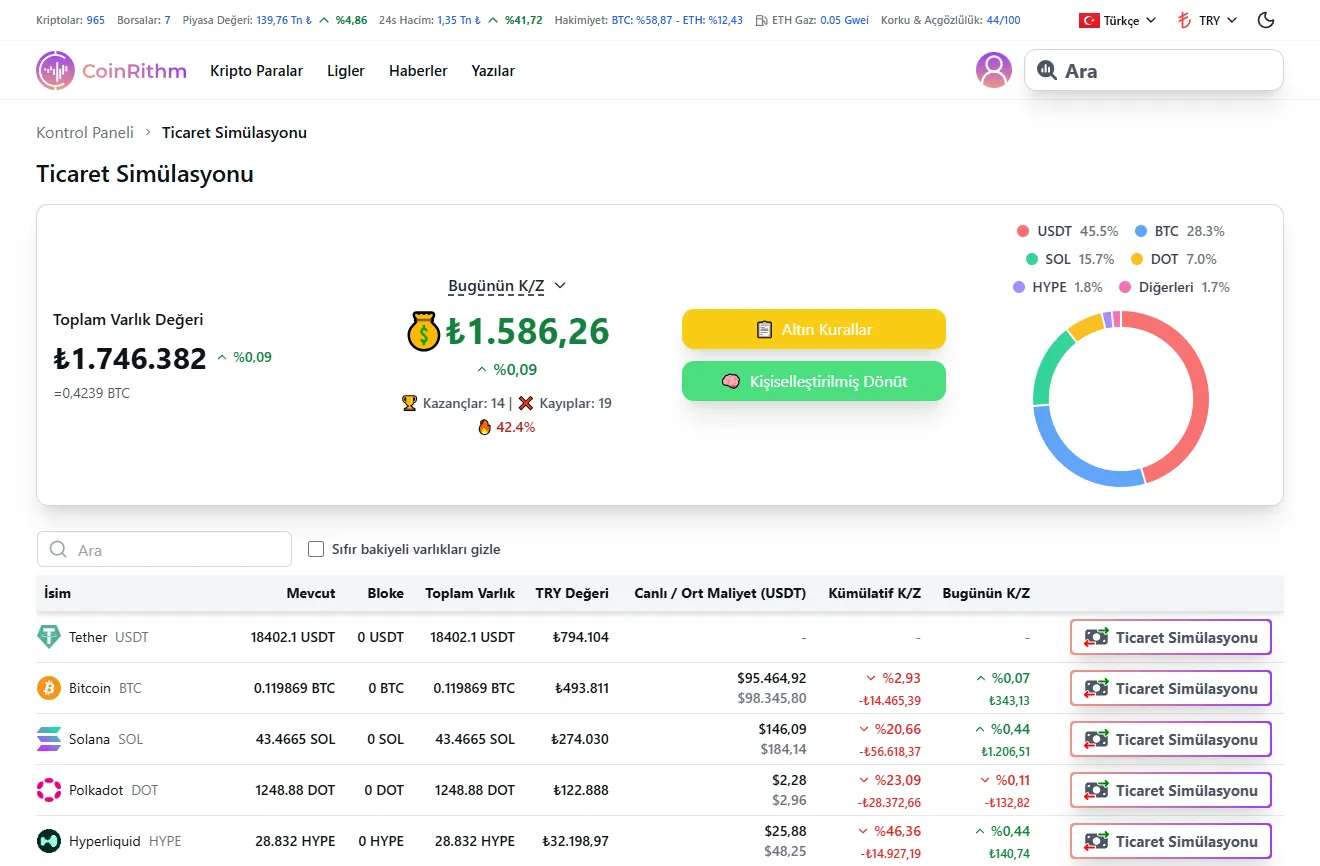Click the red USDT color dot in the chart legend
Image resolution: width=1320 pixels, height=866 pixels.
pos(1023,231)
